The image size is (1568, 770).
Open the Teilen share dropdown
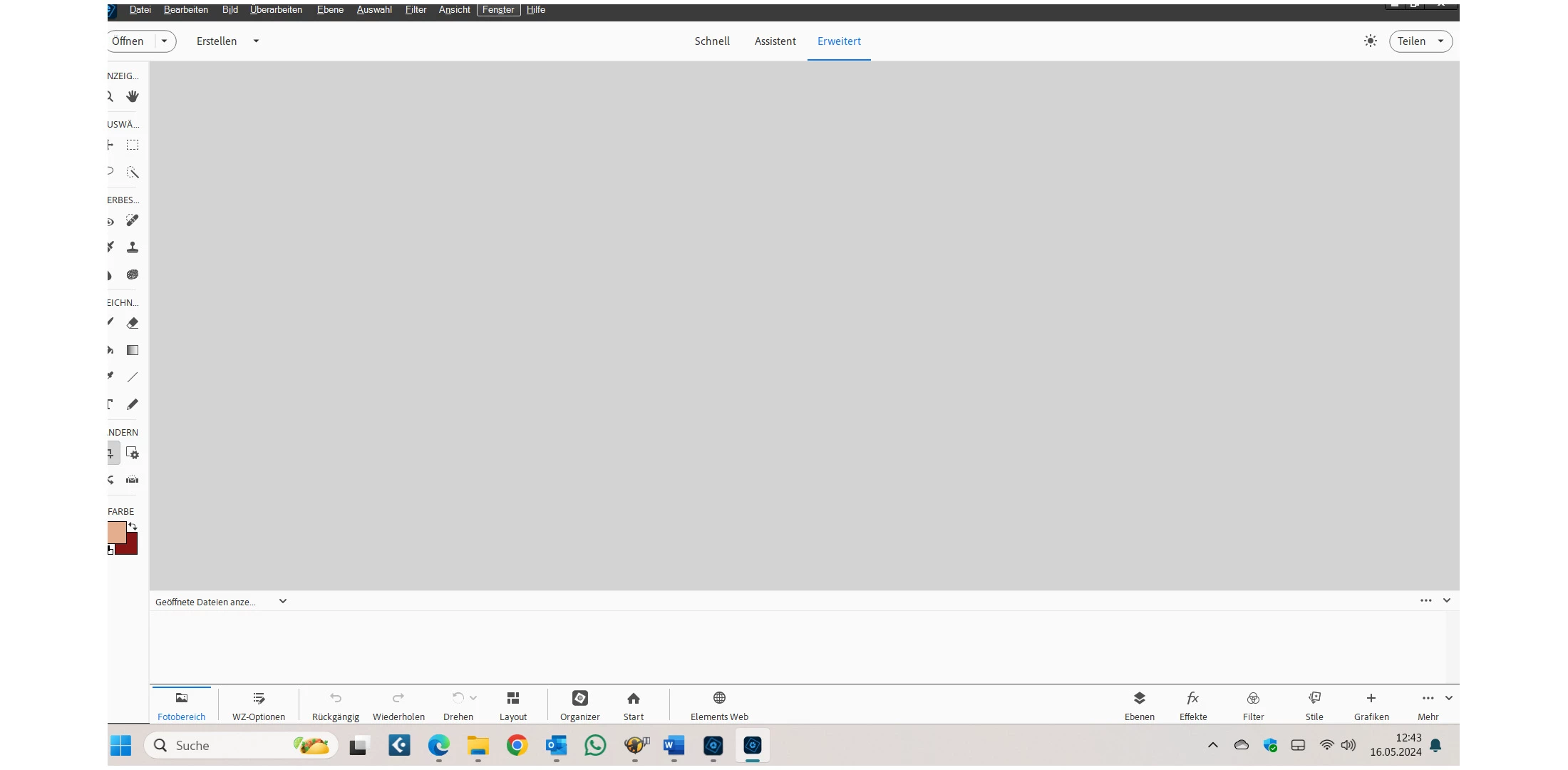point(1420,41)
